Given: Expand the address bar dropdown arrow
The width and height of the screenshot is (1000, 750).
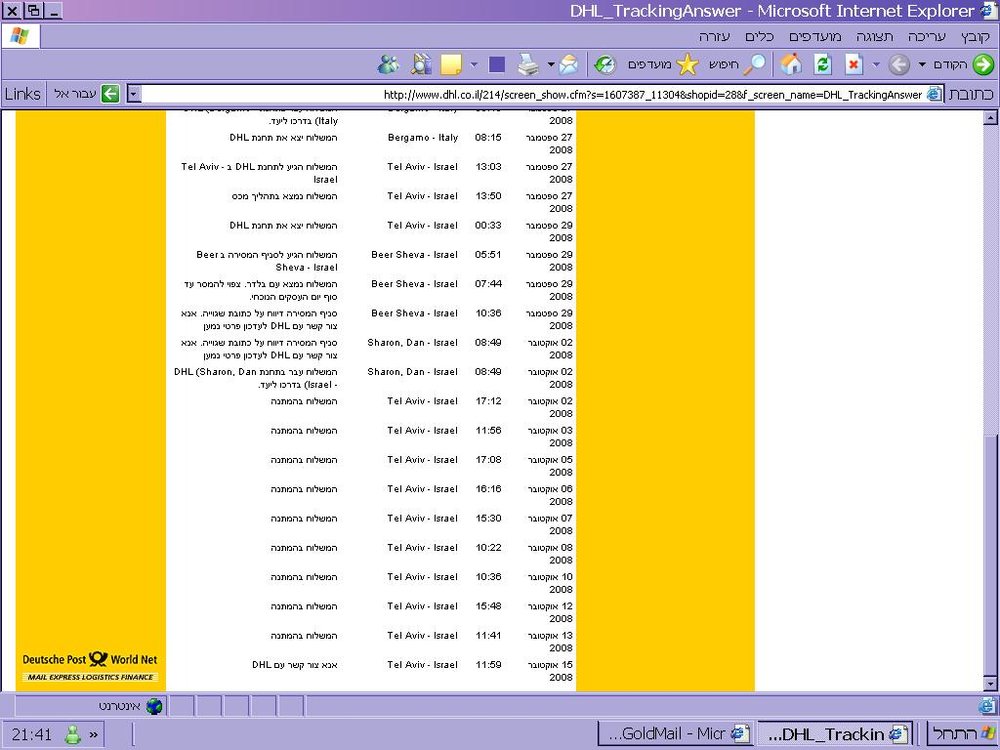Looking at the screenshot, I should [x=133, y=94].
